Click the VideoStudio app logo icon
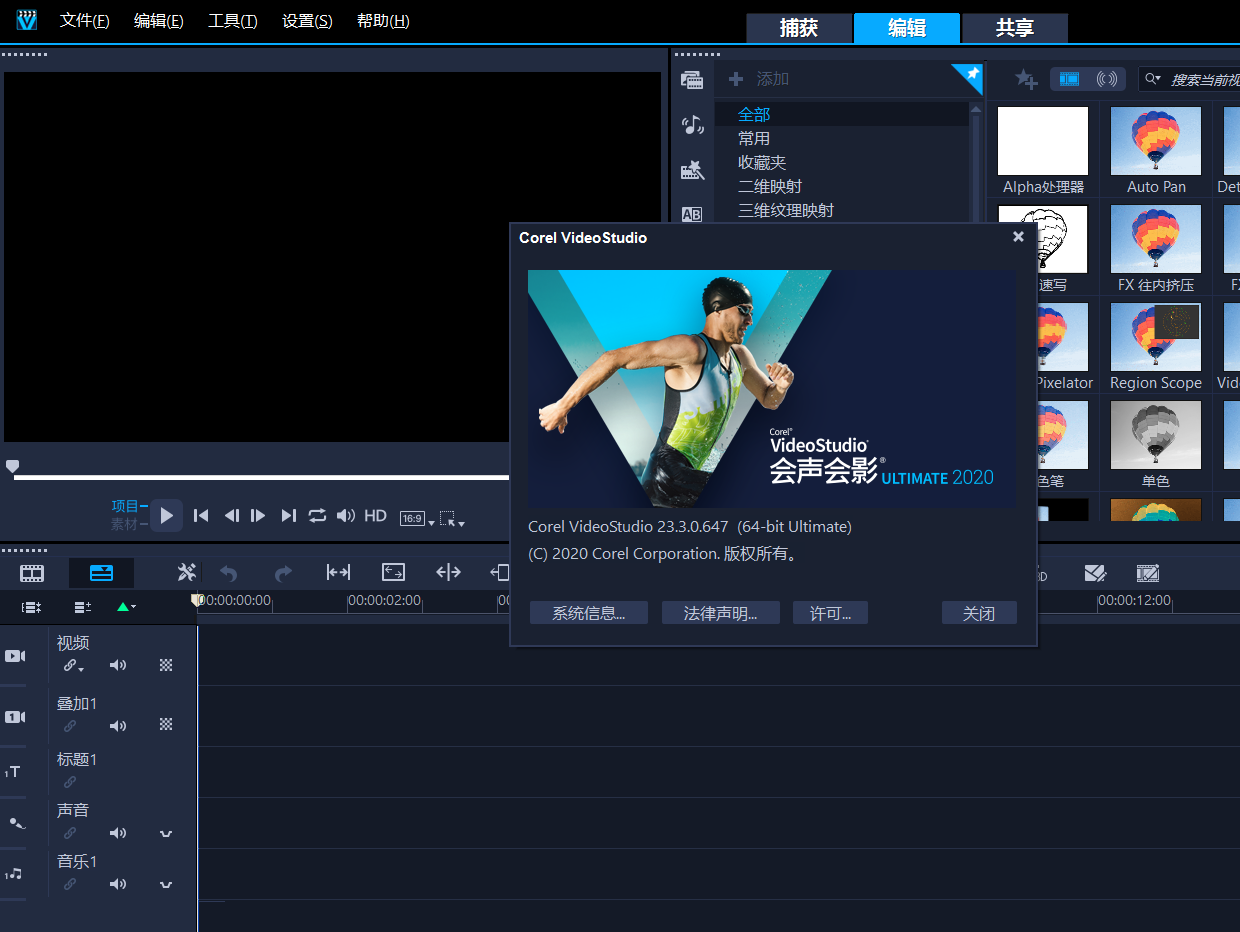The image size is (1240, 932). tap(27, 20)
